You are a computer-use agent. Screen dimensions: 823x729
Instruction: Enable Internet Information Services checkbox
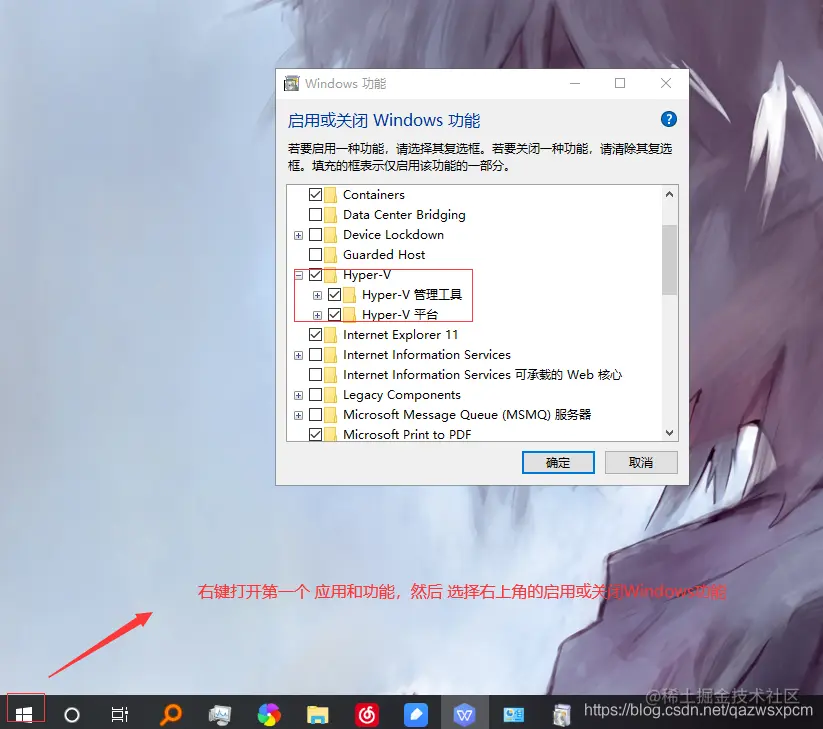click(x=315, y=355)
